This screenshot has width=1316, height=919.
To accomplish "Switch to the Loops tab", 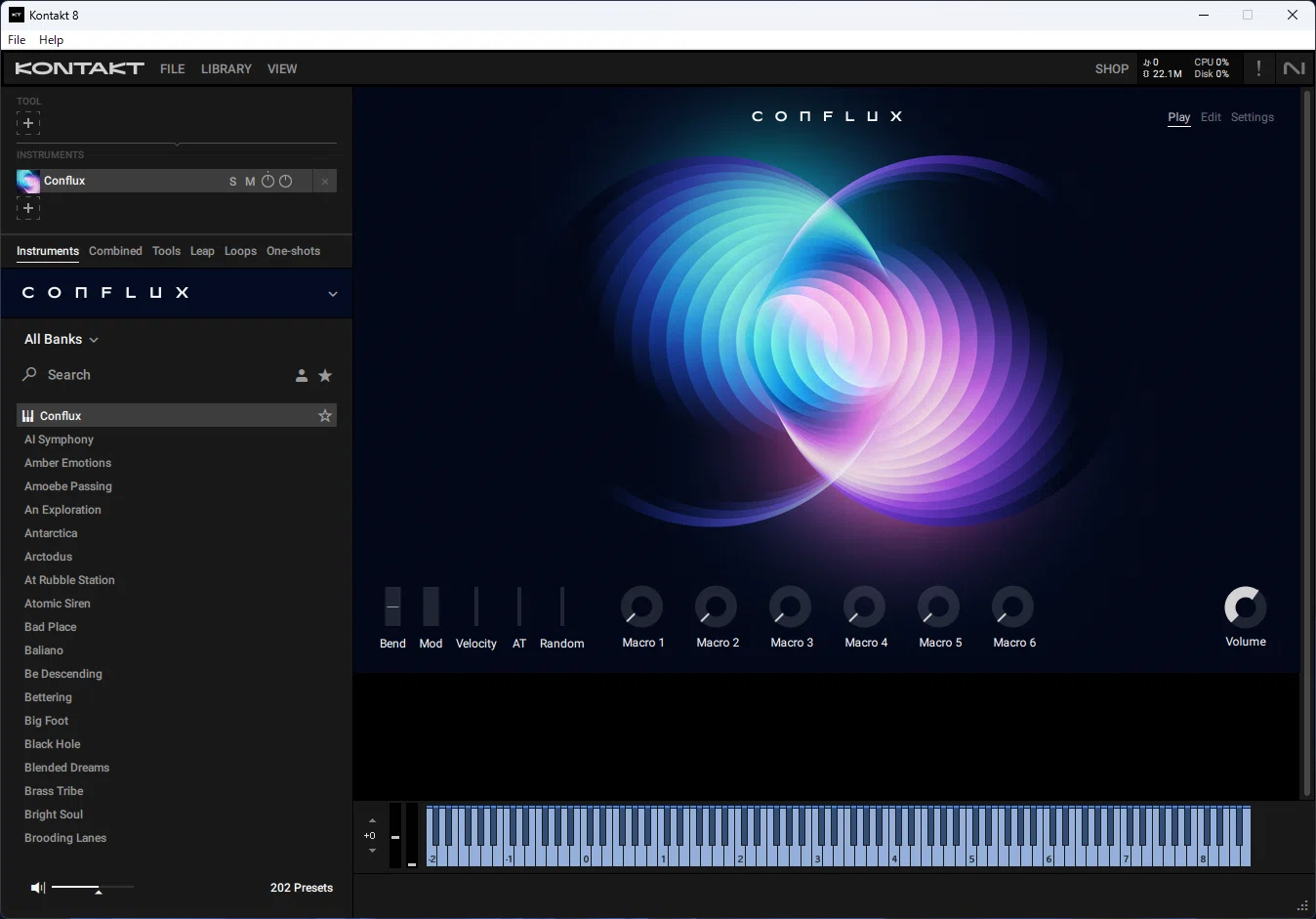I will click(x=240, y=251).
